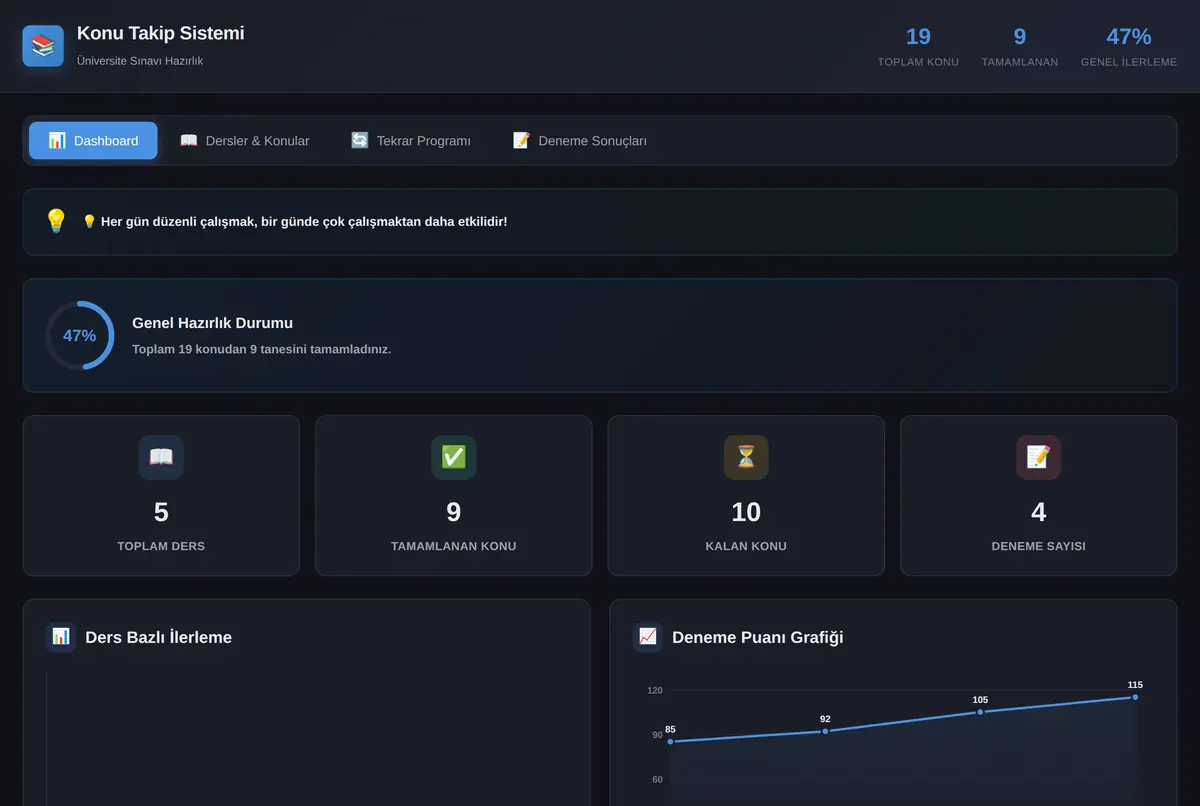Click the Konu Takip Sistemi title
This screenshot has height=806, width=1200.
[x=161, y=33]
